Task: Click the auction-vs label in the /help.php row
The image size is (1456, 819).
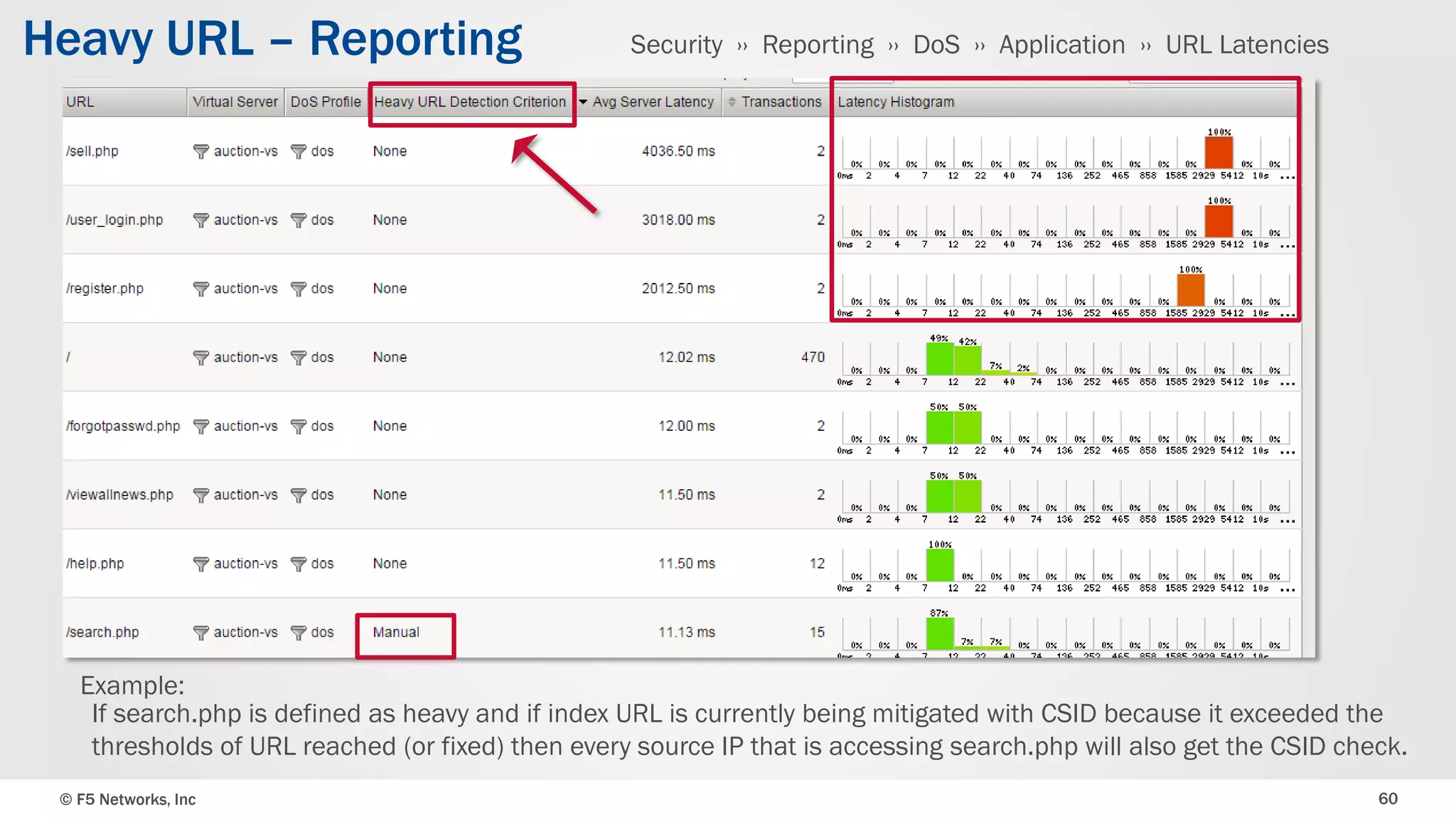Action: (245, 563)
